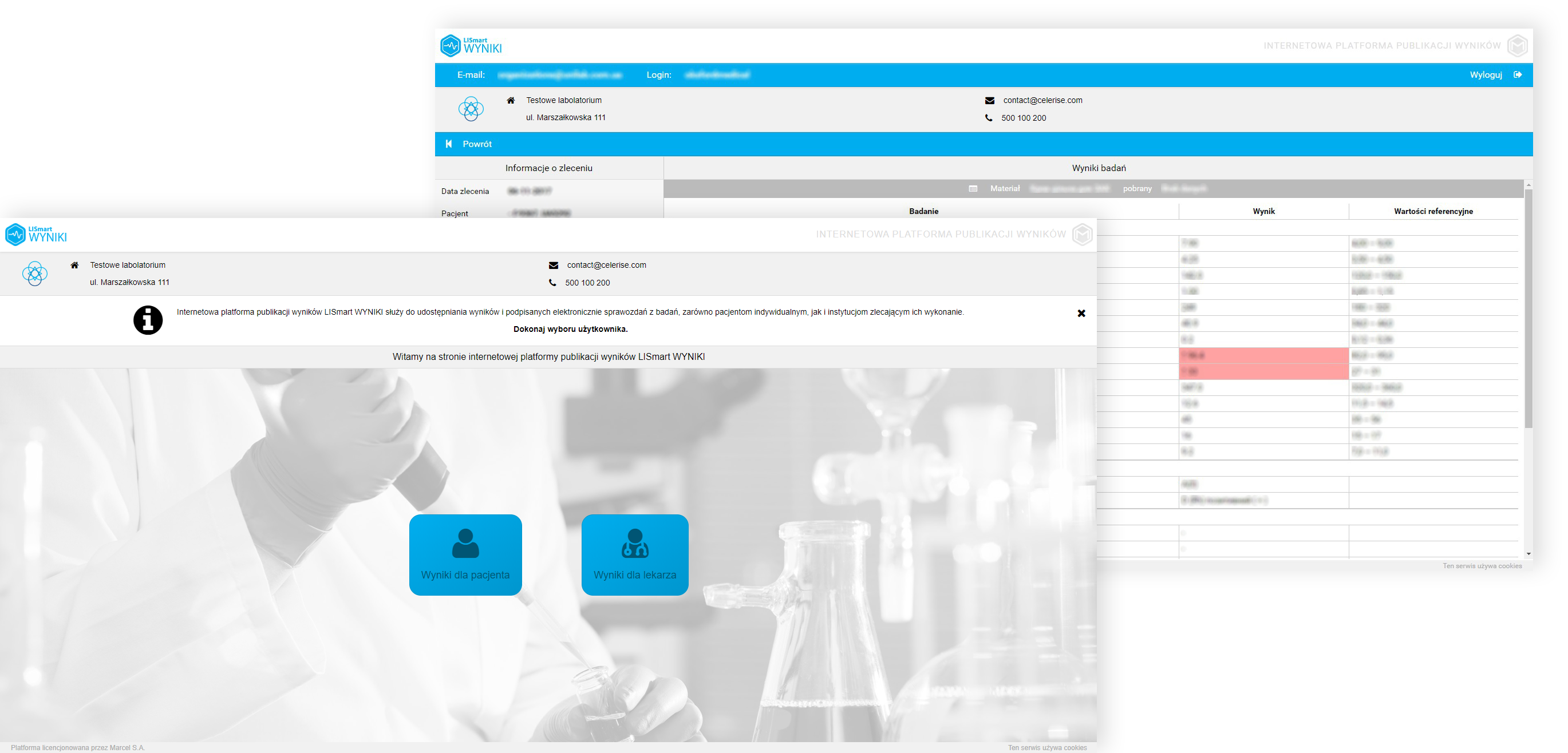Click patient person icon on pacjenta tile
Image resolution: width=1568 pixels, height=753 pixels.
pos(465,543)
